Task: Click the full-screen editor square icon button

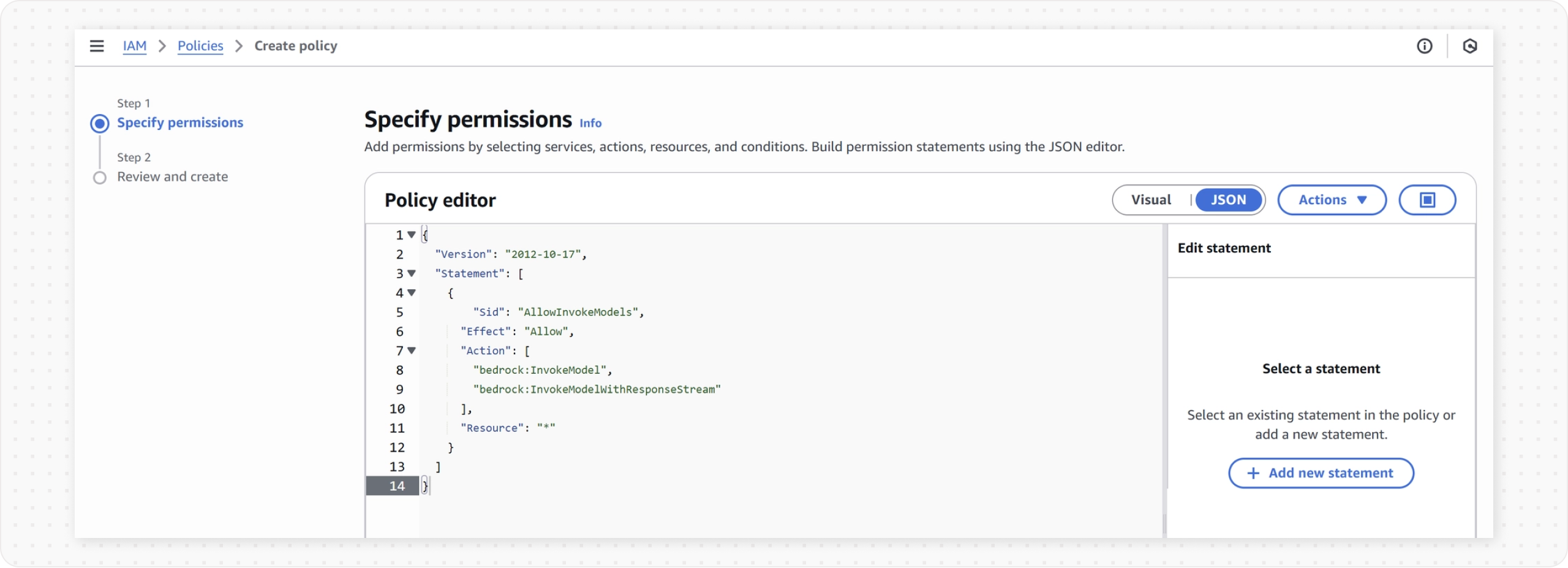Action: pyautogui.click(x=1427, y=200)
